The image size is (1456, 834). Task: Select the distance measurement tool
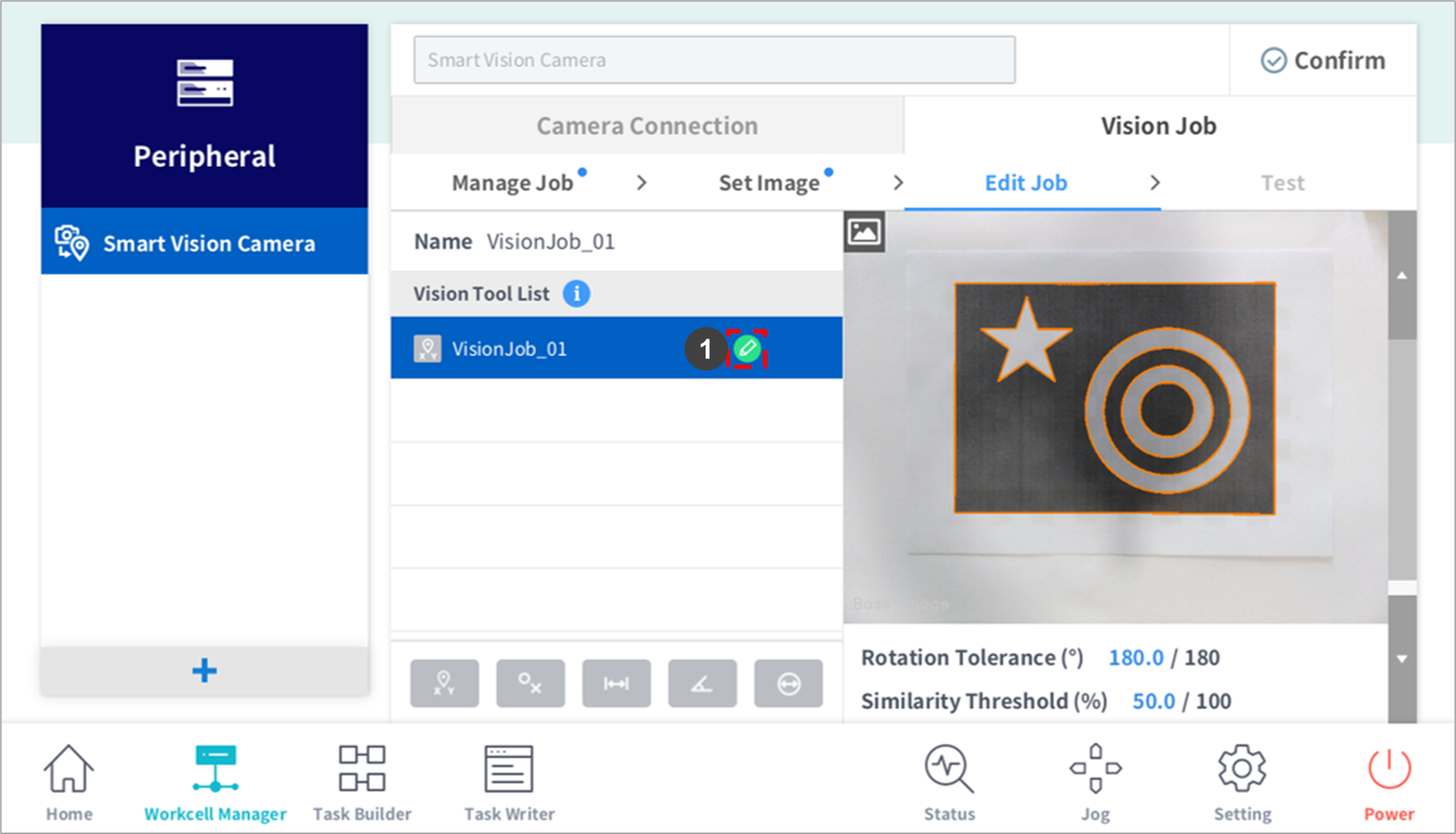point(616,684)
